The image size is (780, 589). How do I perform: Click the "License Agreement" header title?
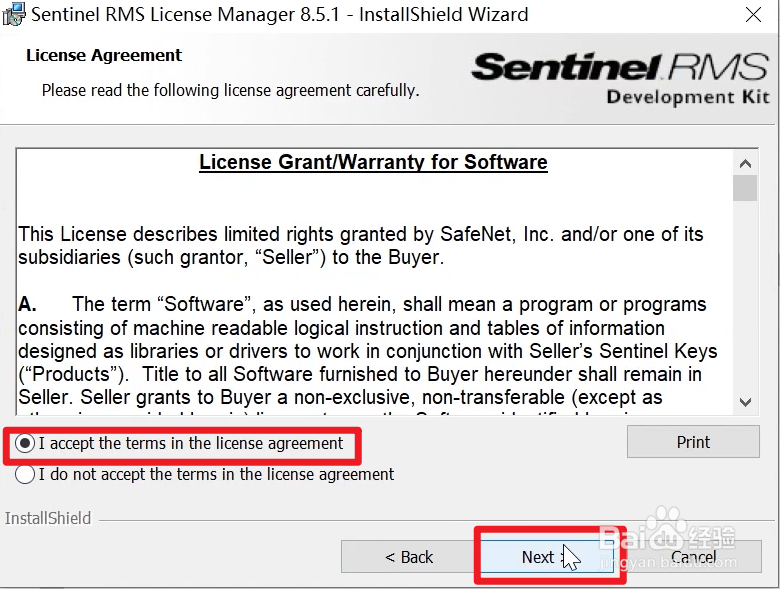click(x=104, y=55)
